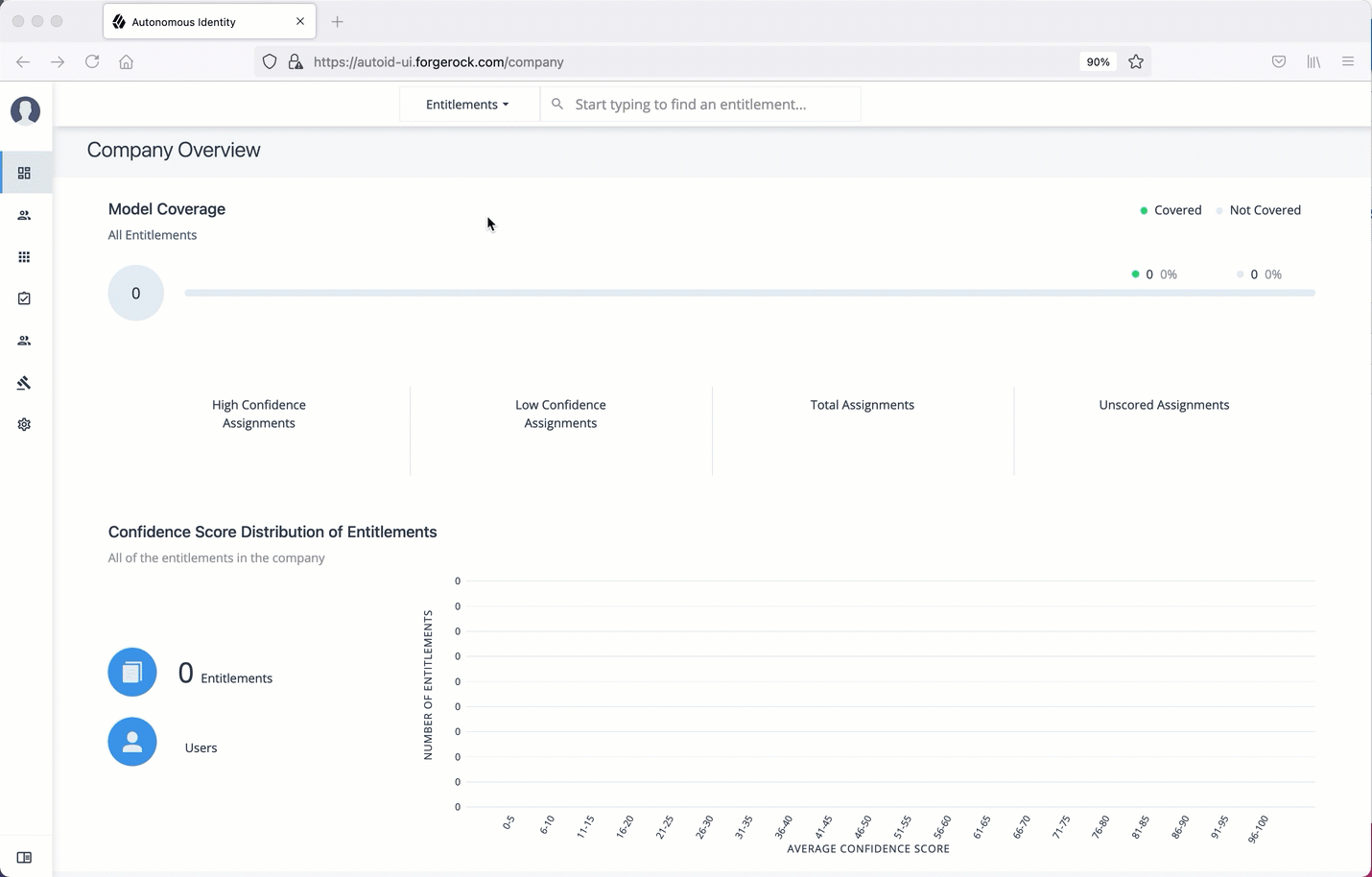Open the clipboard checkmark sidebar icon
The image size is (1372, 877).
click(24, 299)
